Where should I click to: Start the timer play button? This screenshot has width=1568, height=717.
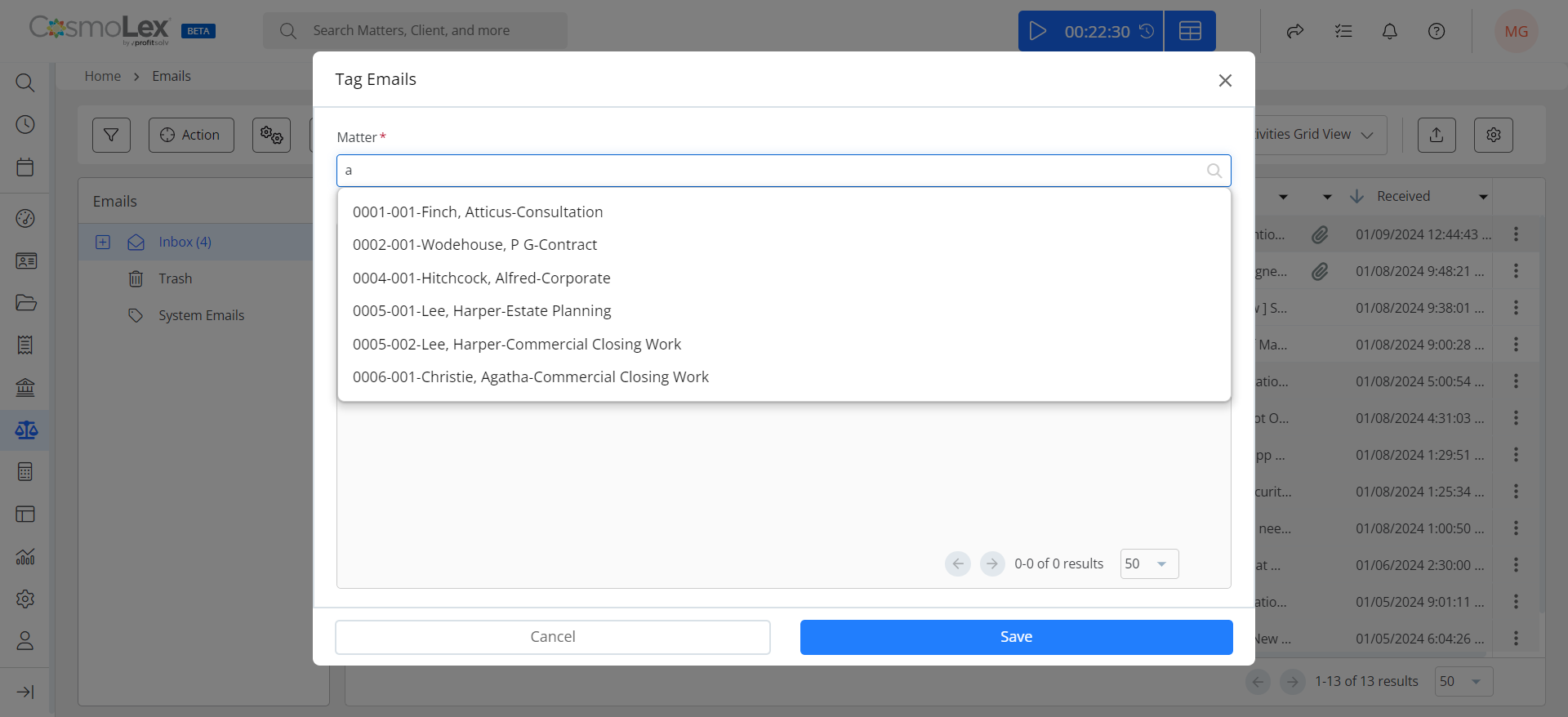(x=1038, y=31)
